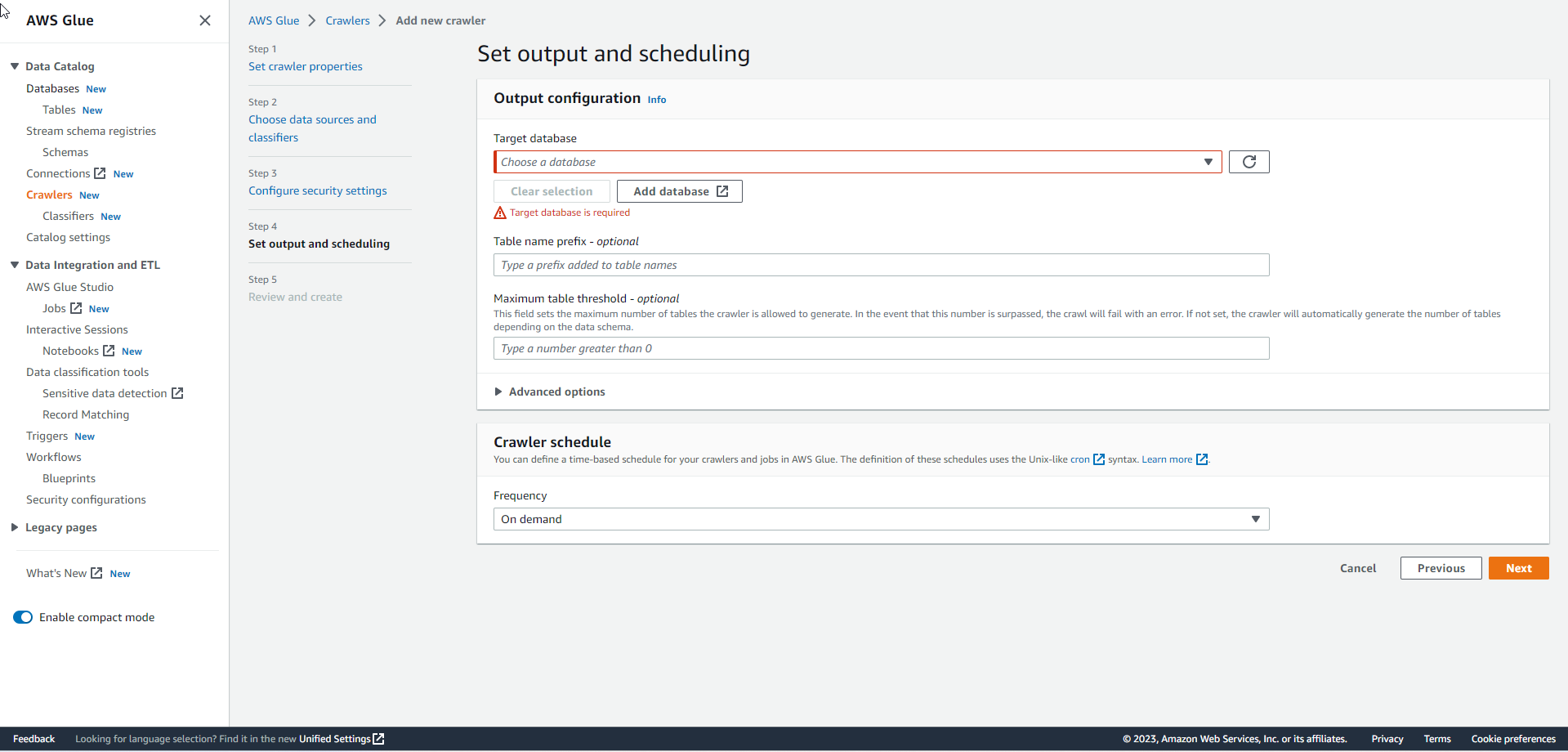Screen dimensions: 1568x752
Task: Click external link icon next to Connections
Action: [100, 173]
